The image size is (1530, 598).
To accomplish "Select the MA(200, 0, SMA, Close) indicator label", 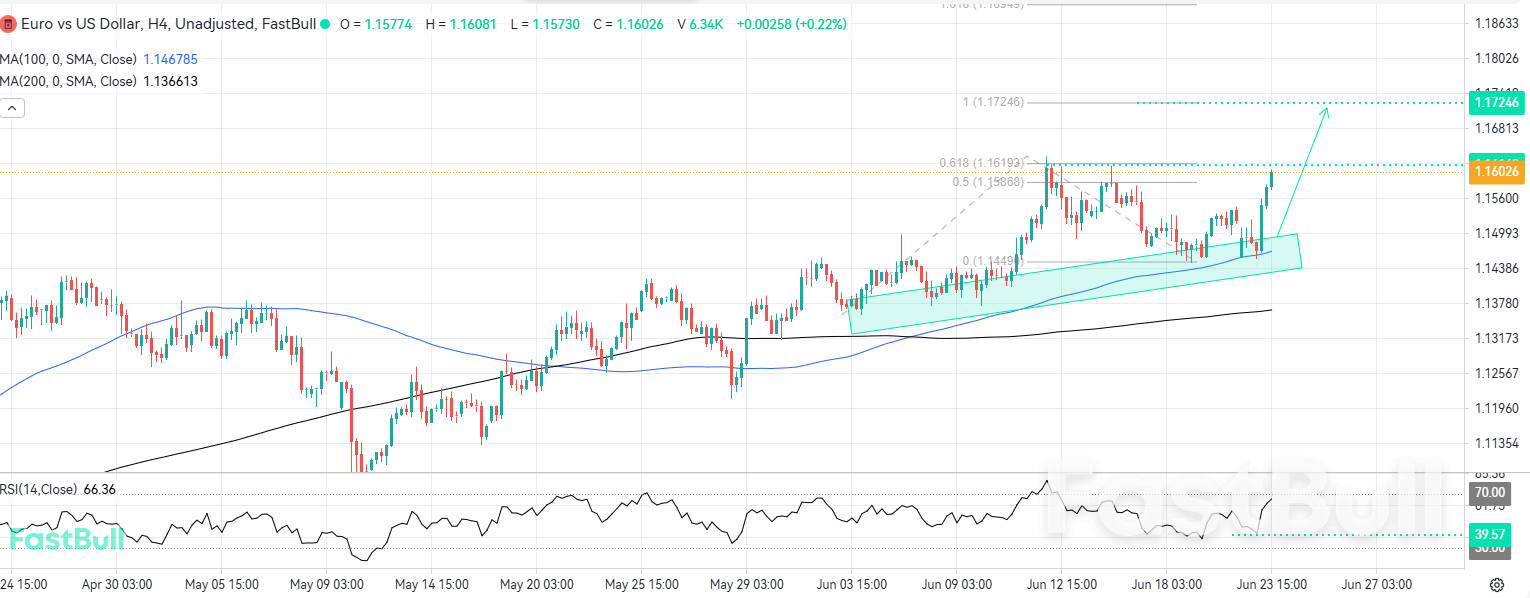I will click(66, 81).
